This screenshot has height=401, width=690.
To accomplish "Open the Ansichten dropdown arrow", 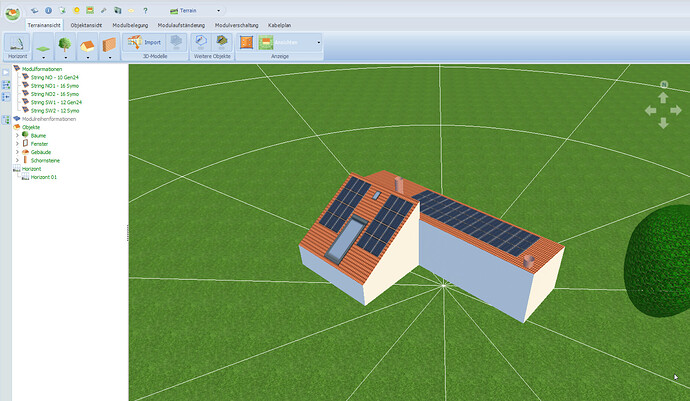I will point(319,43).
